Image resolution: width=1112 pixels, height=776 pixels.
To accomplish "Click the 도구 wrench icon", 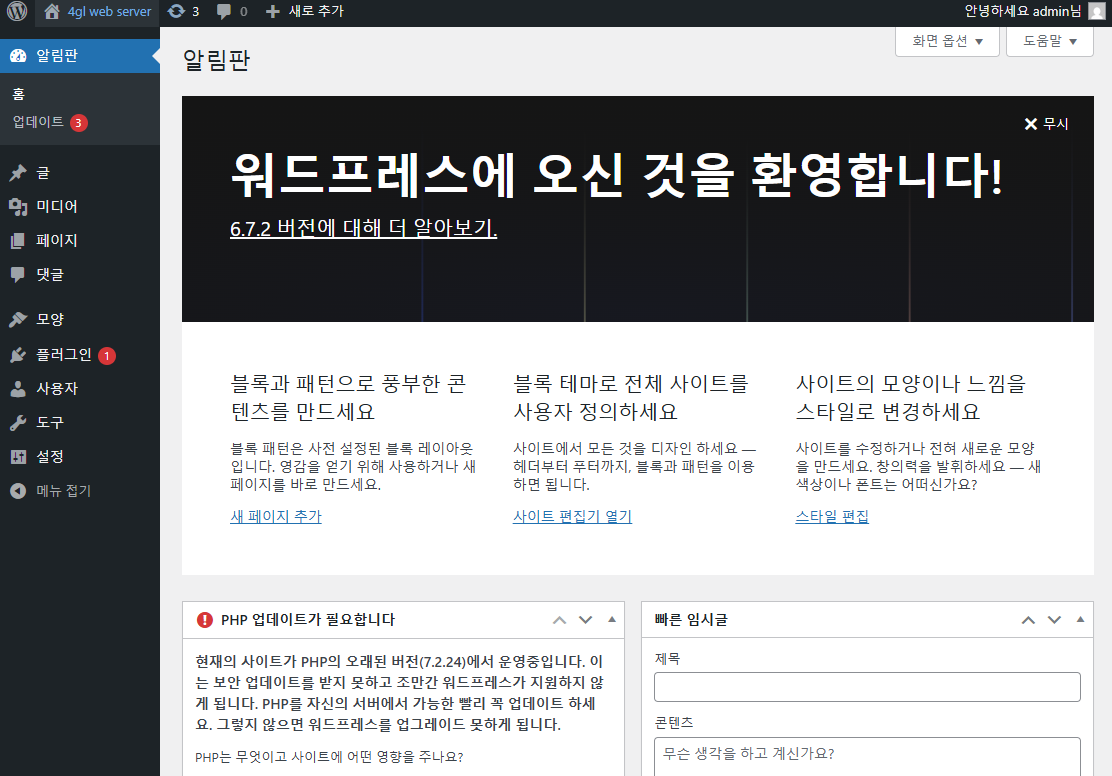I will (18, 423).
